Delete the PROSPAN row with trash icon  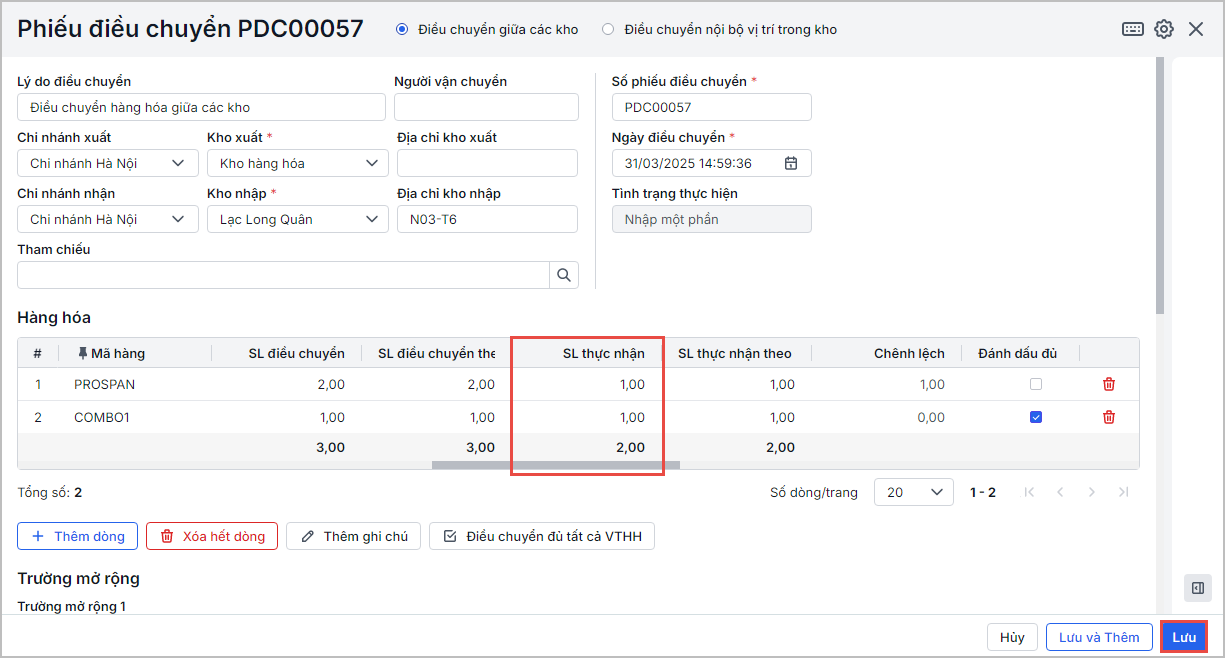(x=1108, y=384)
